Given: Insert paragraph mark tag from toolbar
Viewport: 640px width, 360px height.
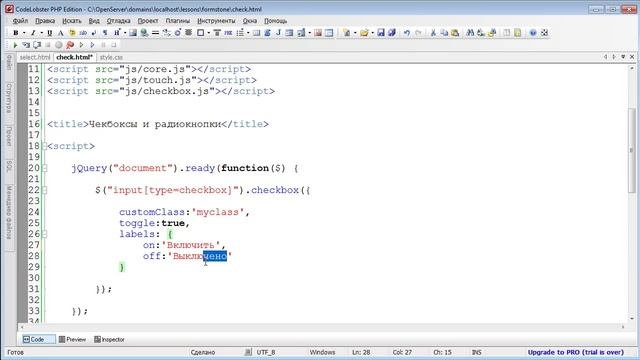Looking at the screenshot, I should (105, 33).
